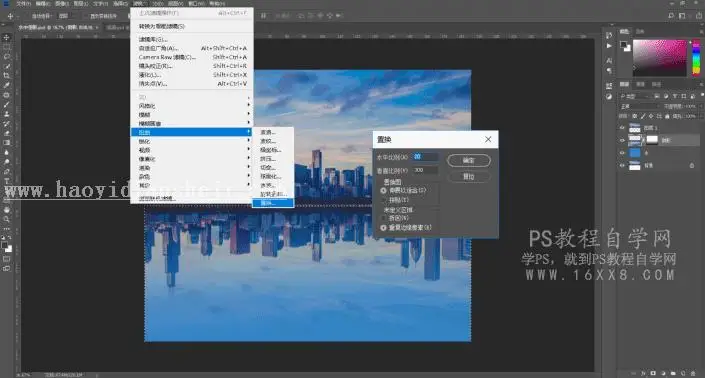Image resolution: width=705 pixels, height=378 pixels.
Task: Choose 置换... in the 扭曲 submenu
Action: click(273, 203)
